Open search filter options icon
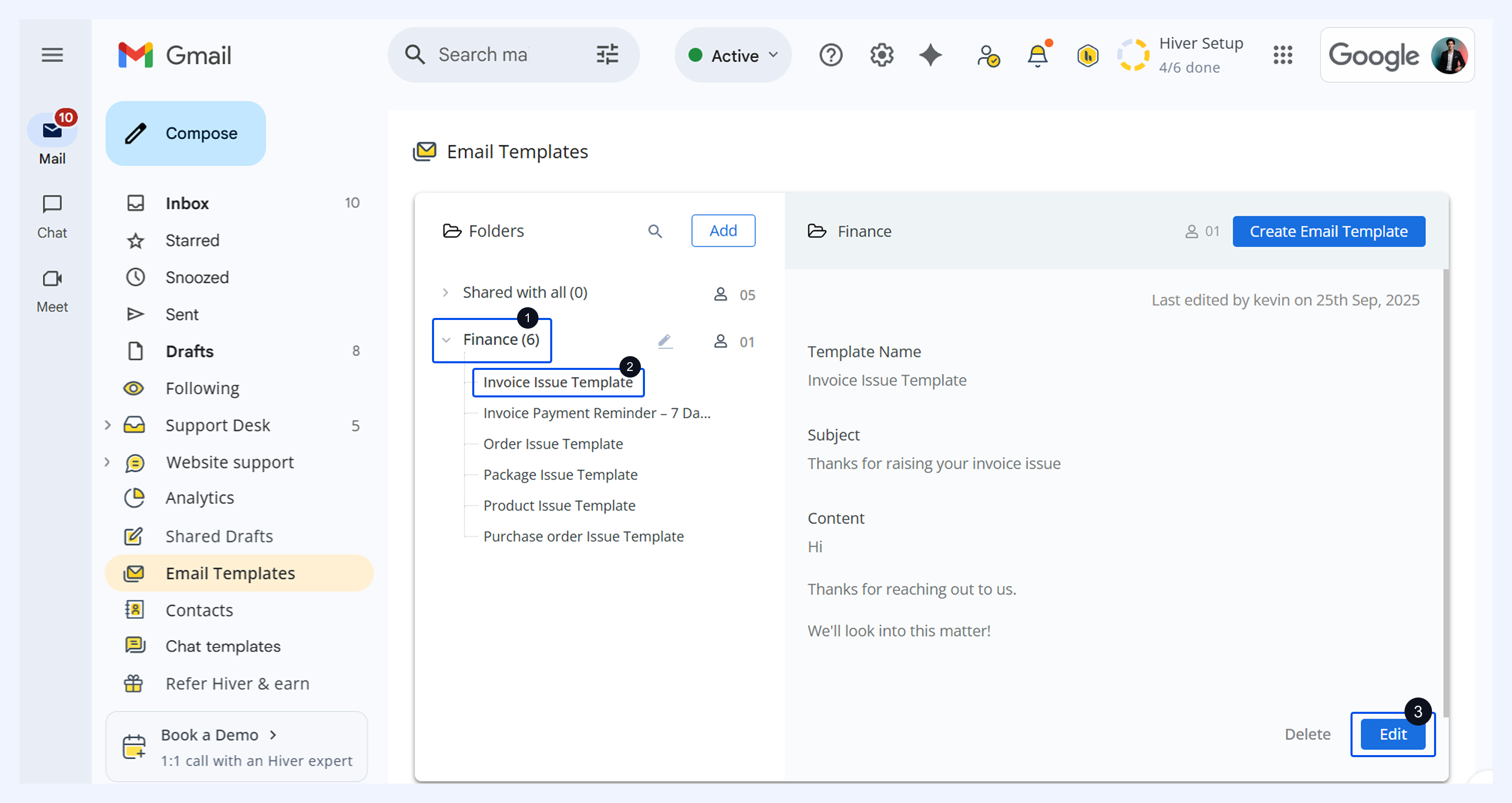 click(607, 55)
